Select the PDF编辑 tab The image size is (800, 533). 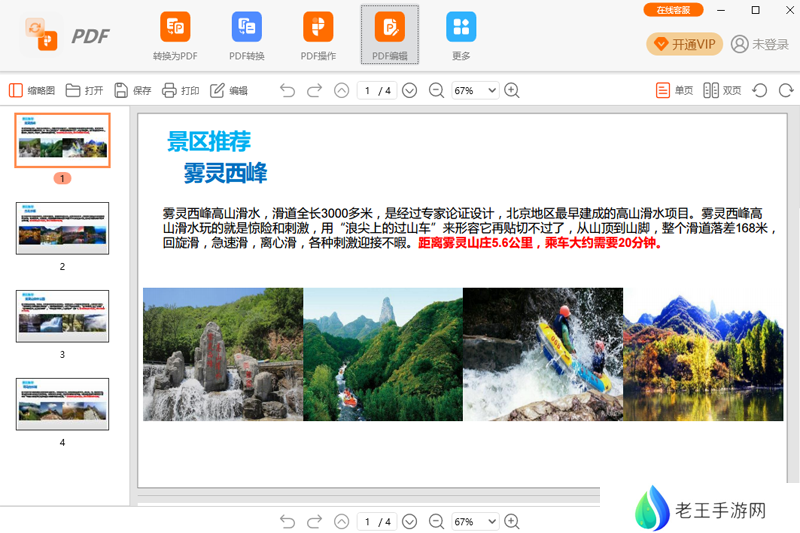[x=390, y=35]
